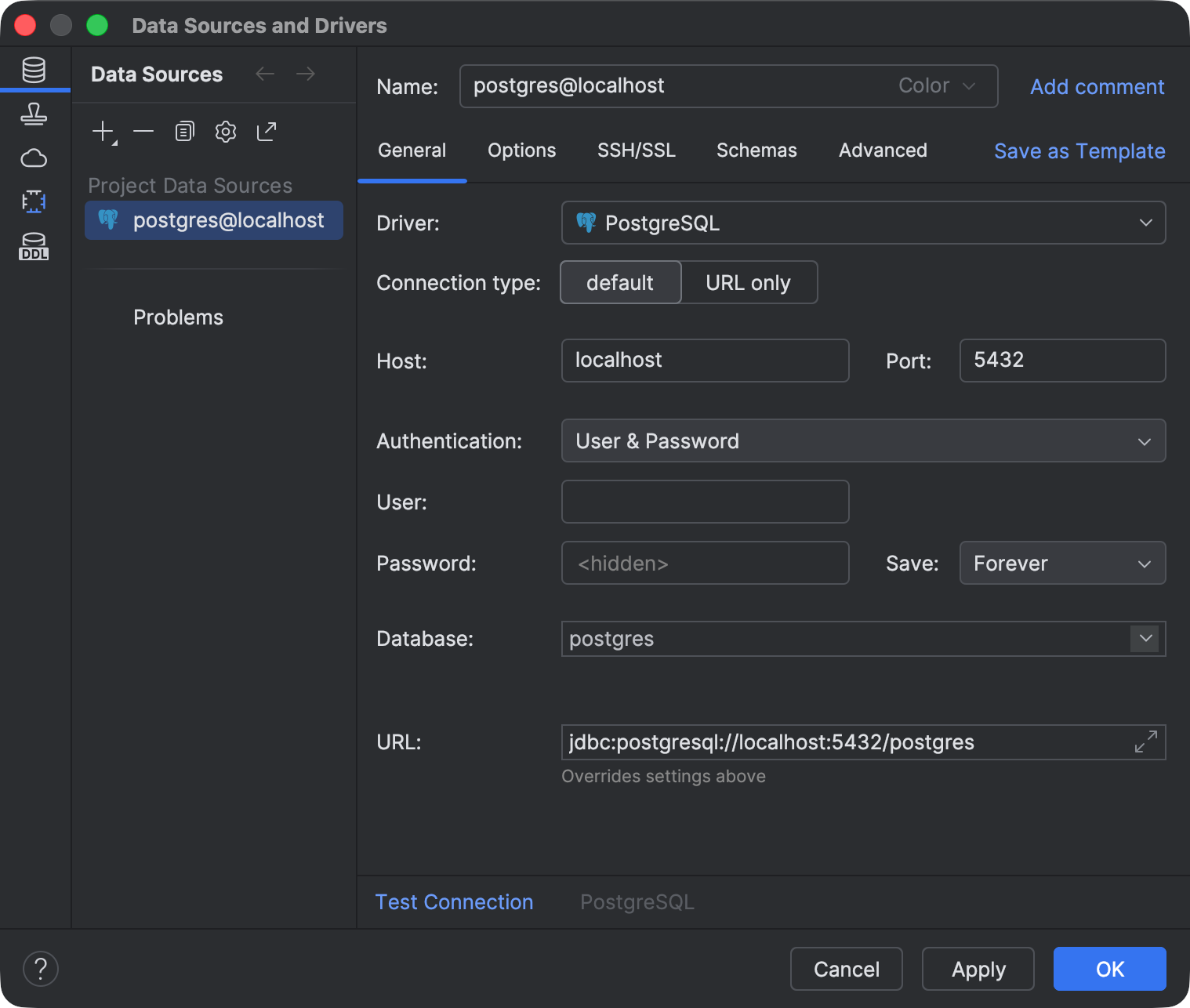Click Save as Template link
The height and width of the screenshot is (1008, 1190).
point(1080,150)
